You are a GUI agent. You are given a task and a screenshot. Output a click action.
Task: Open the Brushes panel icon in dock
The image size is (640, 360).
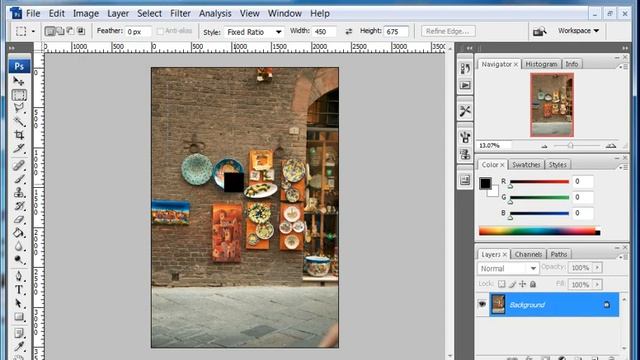pos(465,137)
